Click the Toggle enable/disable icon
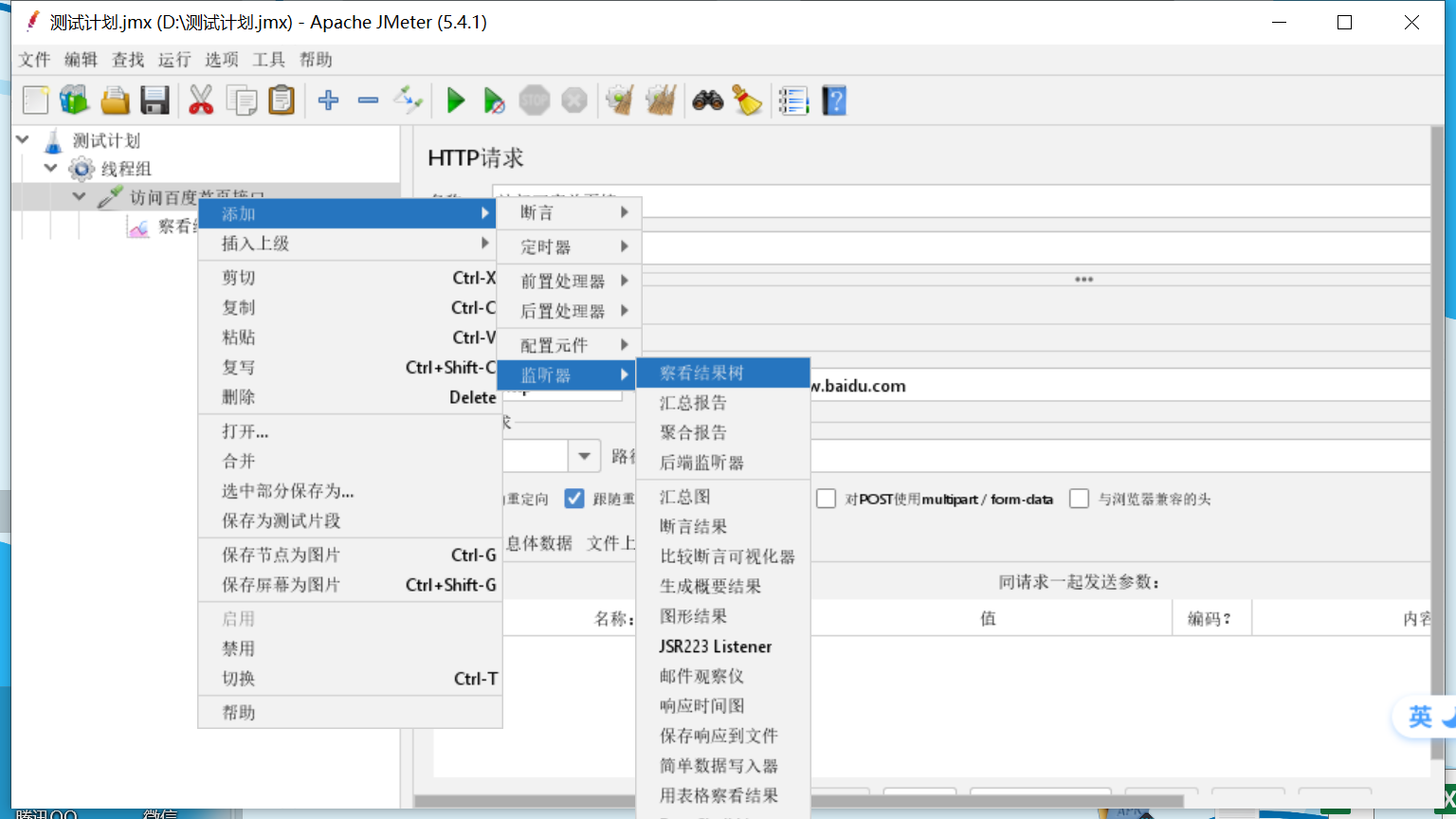Screen dimensions: 1456x819 pyautogui.click(x=409, y=100)
